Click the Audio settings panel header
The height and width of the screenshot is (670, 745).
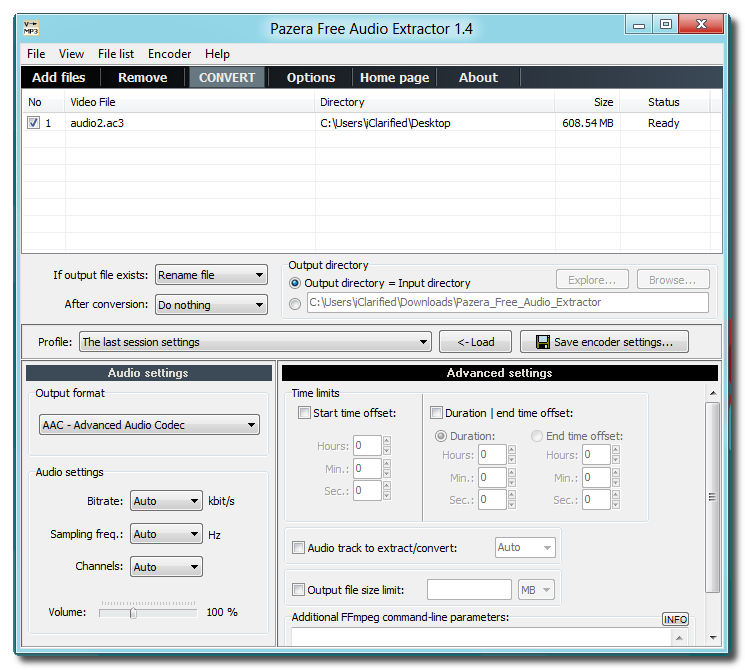pos(149,373)
